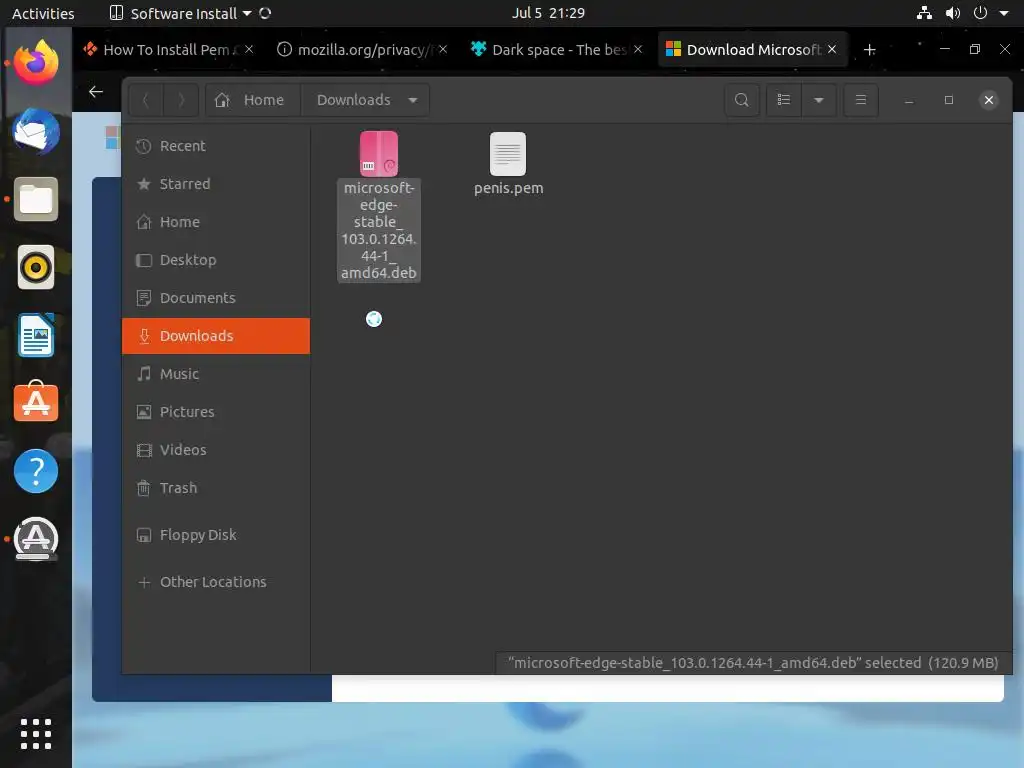Open Floppy Disk in sidebar
This screenshot has width=1024, height=768.
(216, 535)
